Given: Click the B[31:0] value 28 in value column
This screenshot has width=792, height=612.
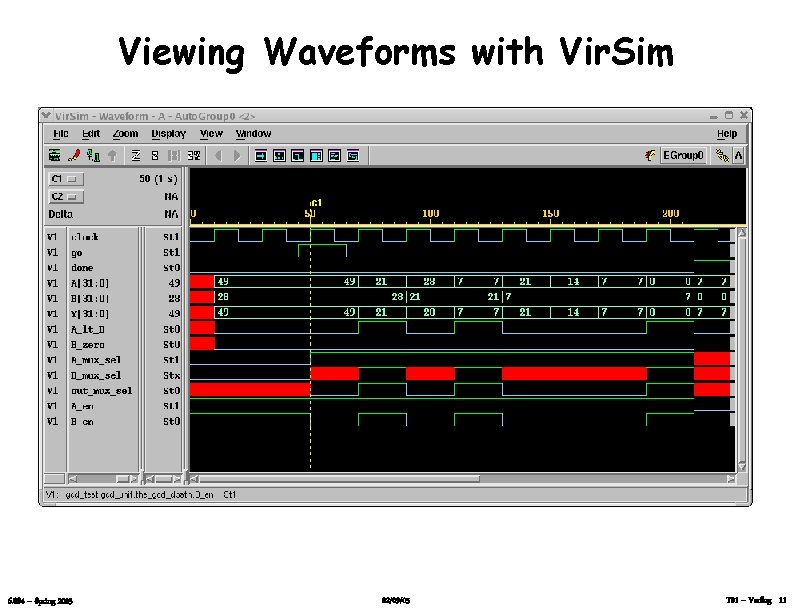Looking at the screenshot, I should click(x=174, y=298).
